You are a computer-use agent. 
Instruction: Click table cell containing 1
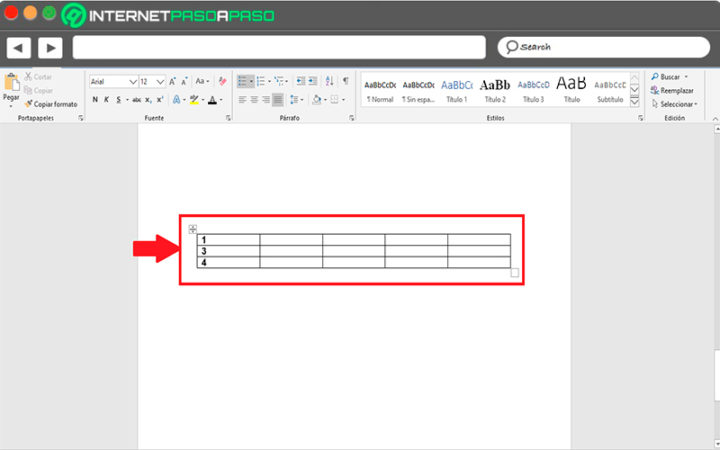tap(228, 240)
